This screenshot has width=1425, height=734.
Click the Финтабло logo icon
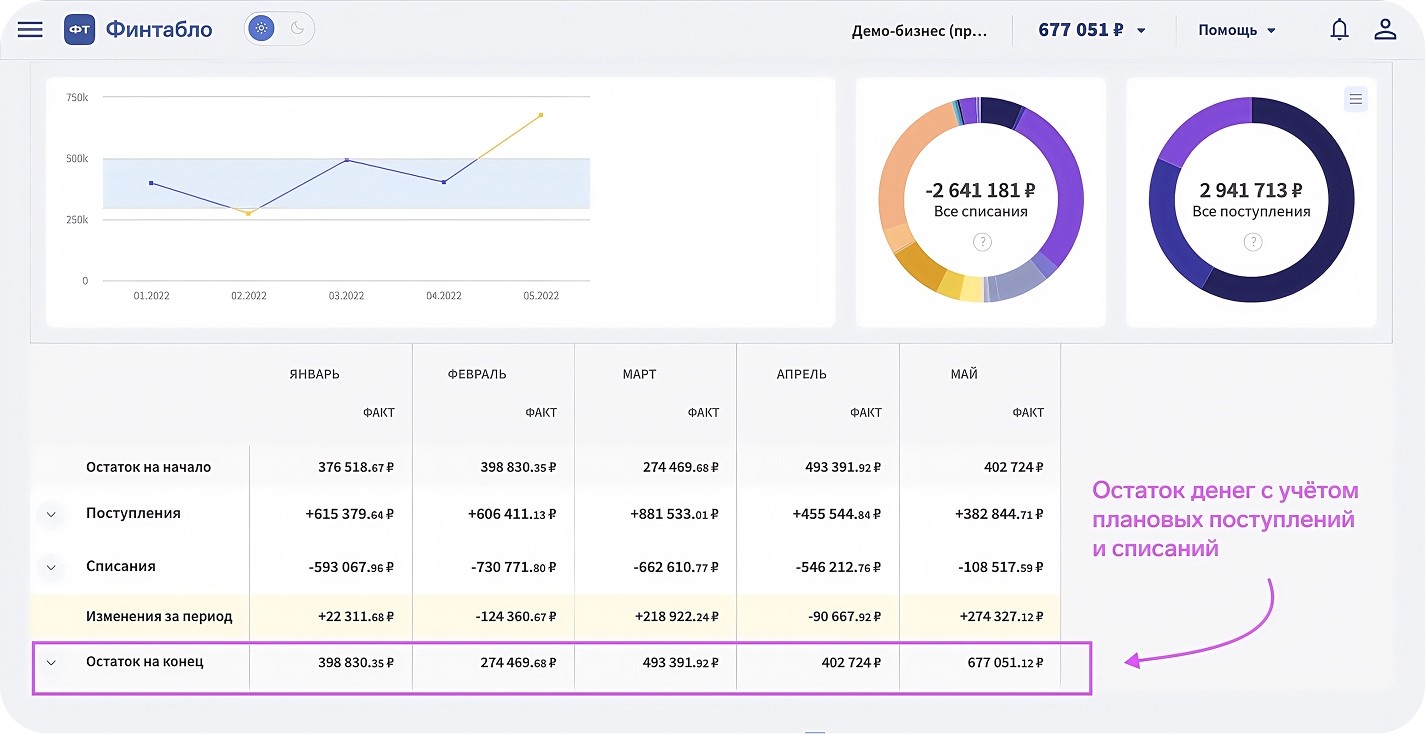[x=80, y=29]
